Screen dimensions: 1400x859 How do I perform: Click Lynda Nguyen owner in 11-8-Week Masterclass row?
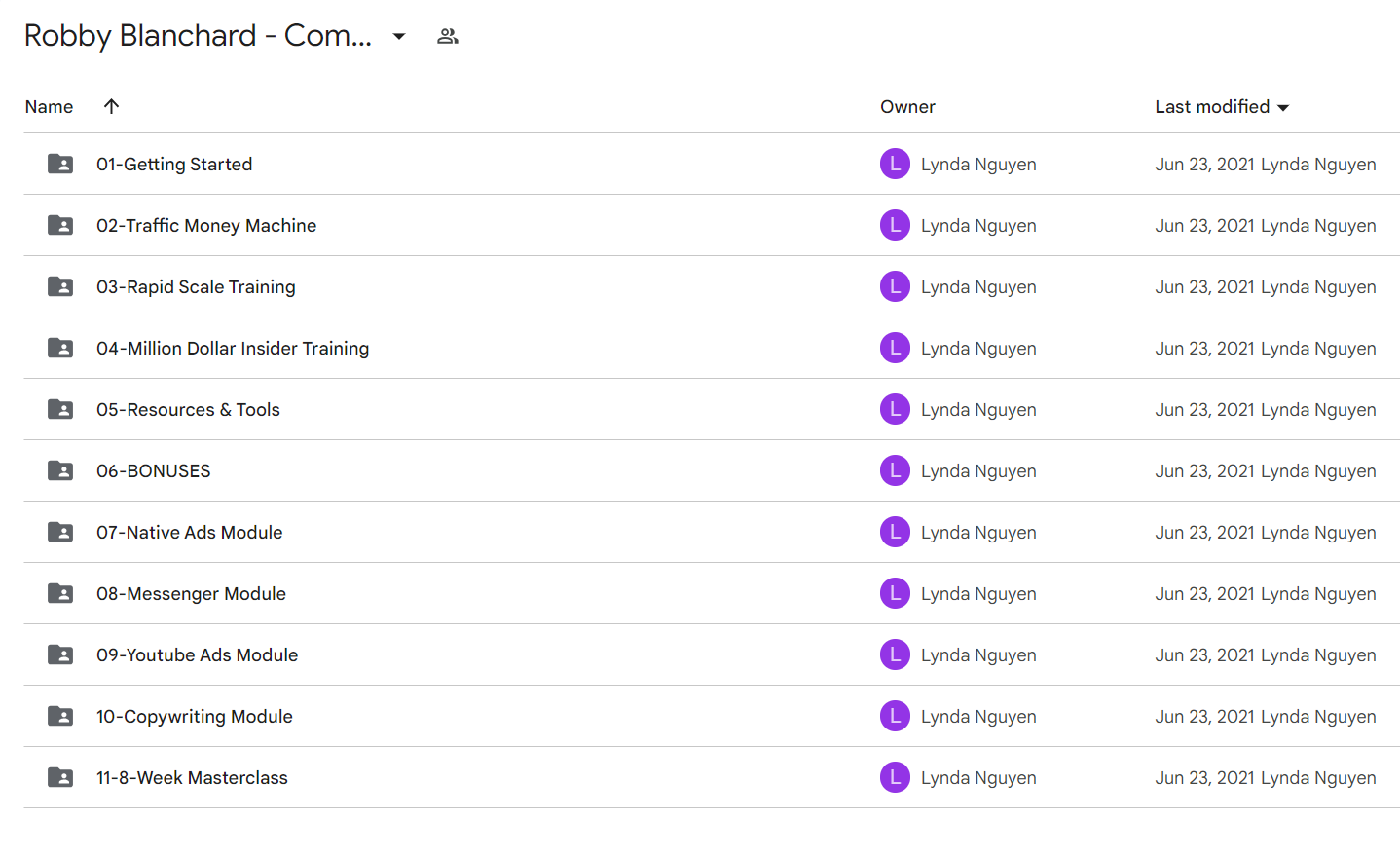pos(978,778)
